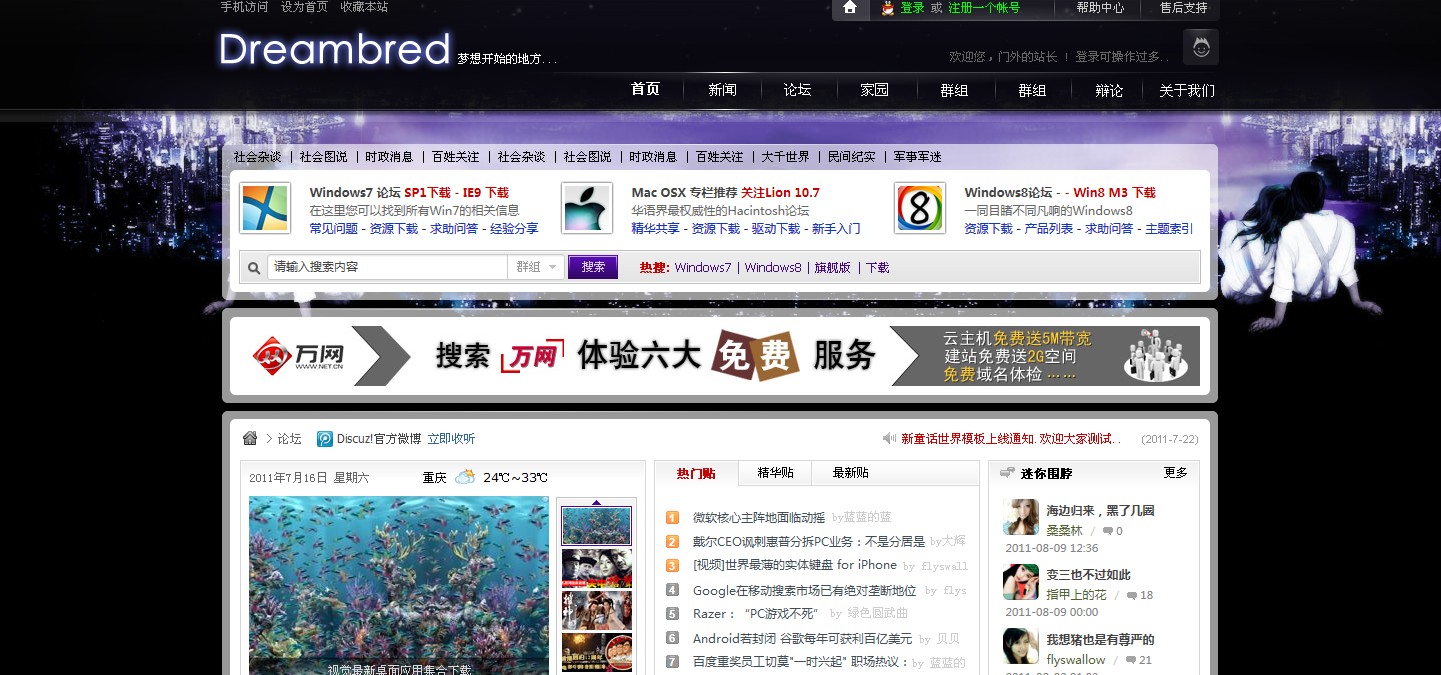
Task: Switch to the 精华贴 tab
Action: pos(776,473)
